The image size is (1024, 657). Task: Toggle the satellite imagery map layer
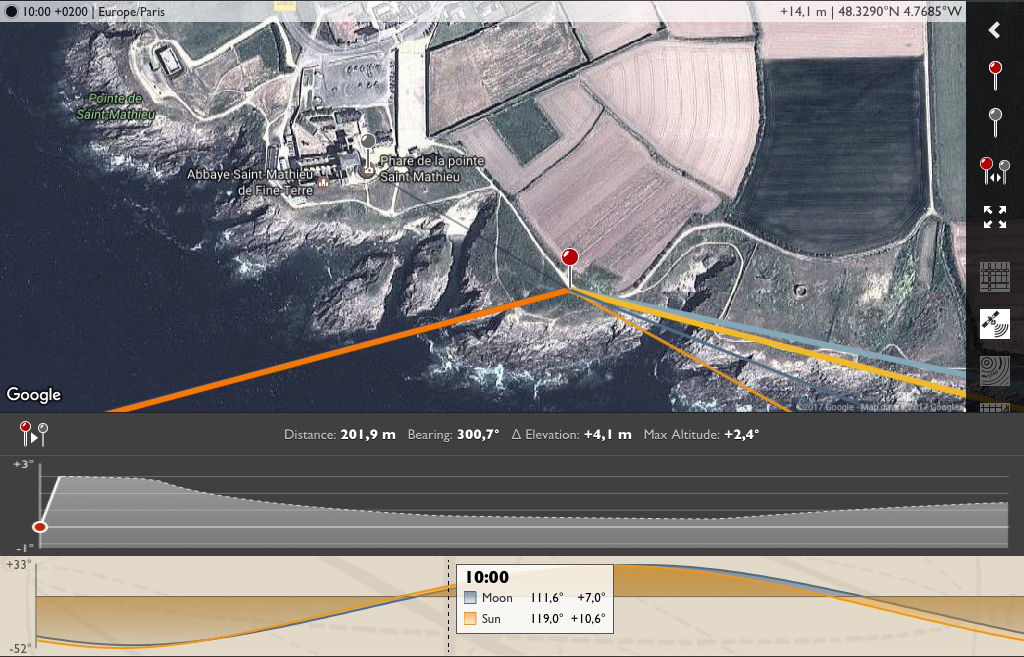click(995, 324)
